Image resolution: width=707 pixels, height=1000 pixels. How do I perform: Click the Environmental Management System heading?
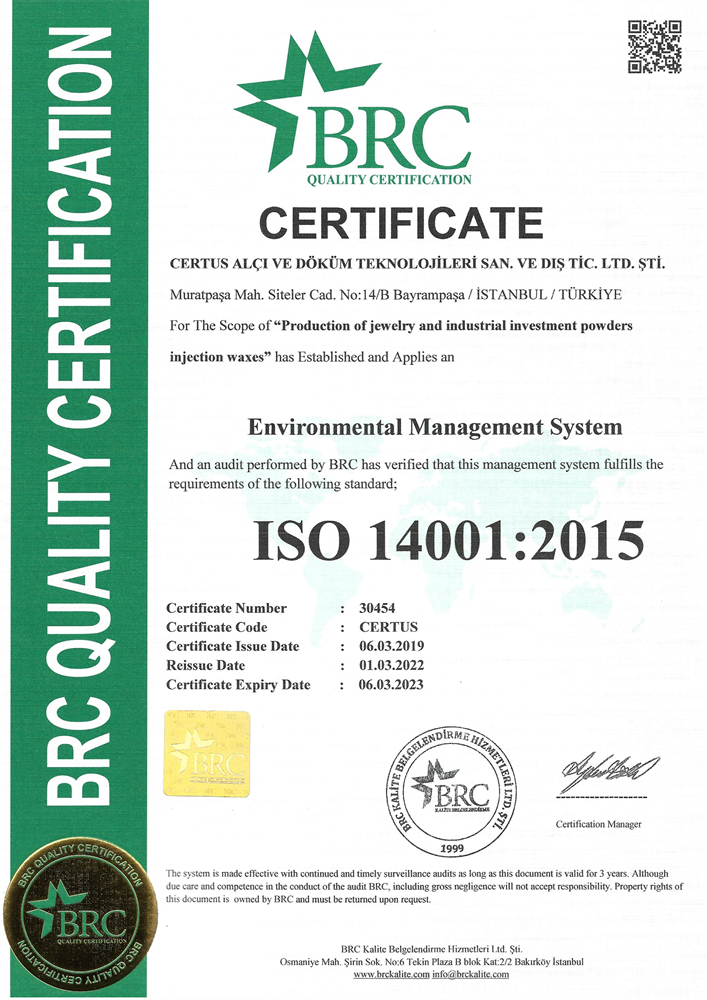[435, 426]
